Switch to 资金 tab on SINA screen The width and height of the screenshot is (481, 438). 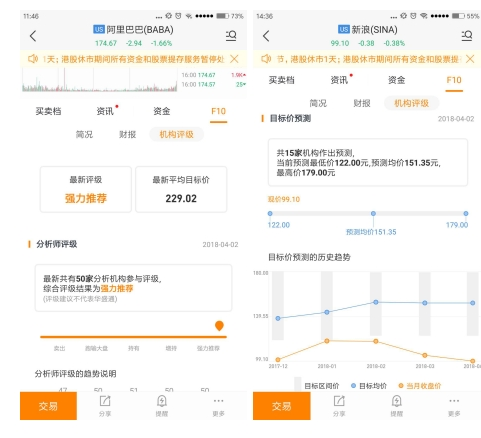click(x=396, y=80)
